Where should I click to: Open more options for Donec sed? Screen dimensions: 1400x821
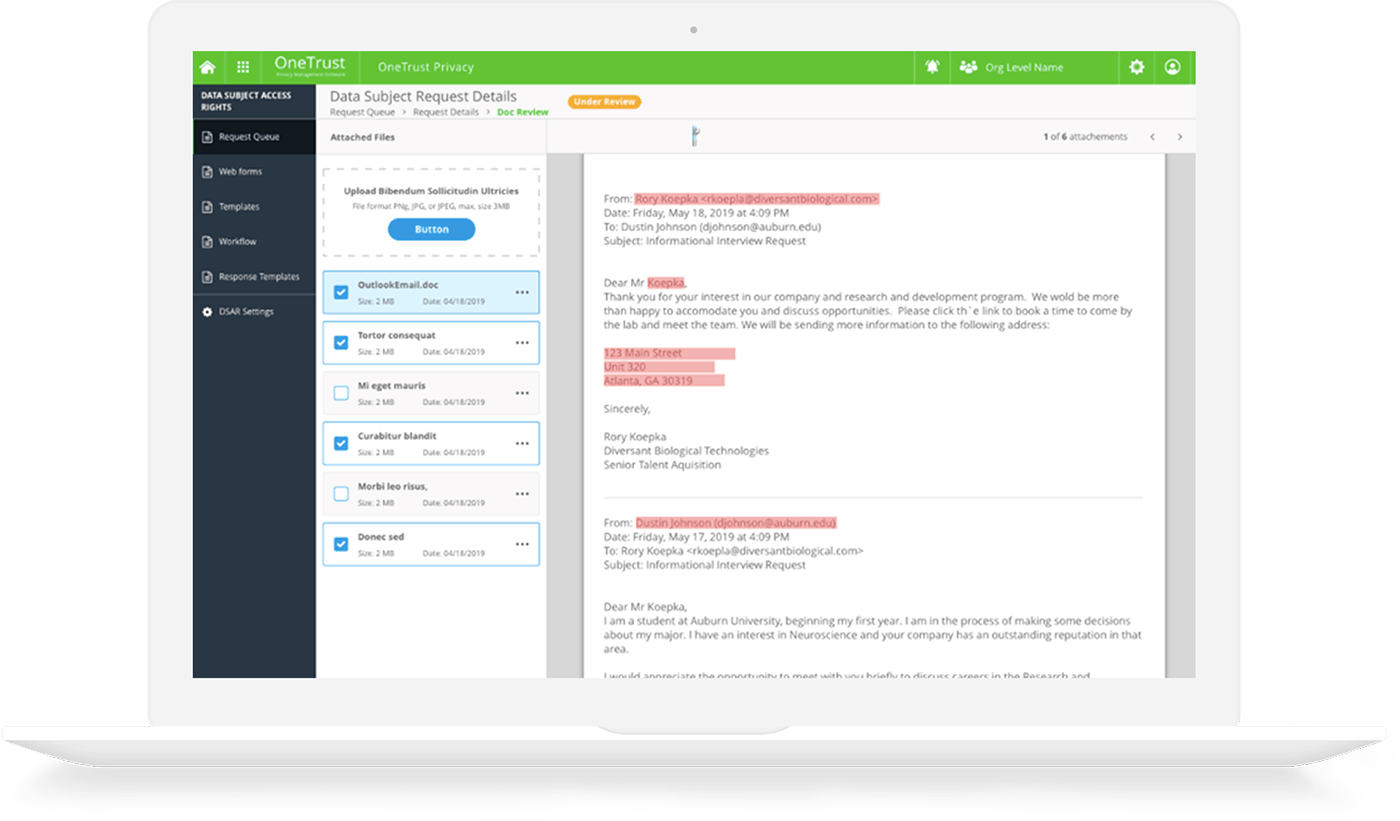[x=522, y=544]
